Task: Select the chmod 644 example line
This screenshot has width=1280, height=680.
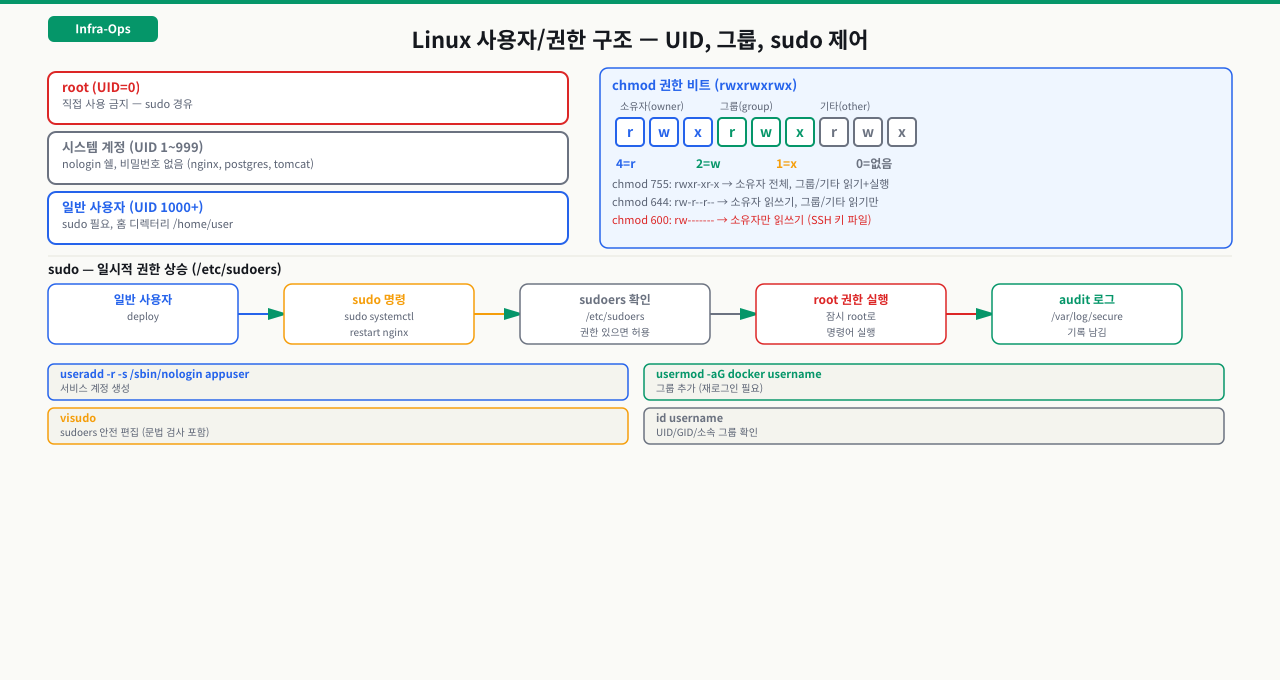Action: coord(745,202)
